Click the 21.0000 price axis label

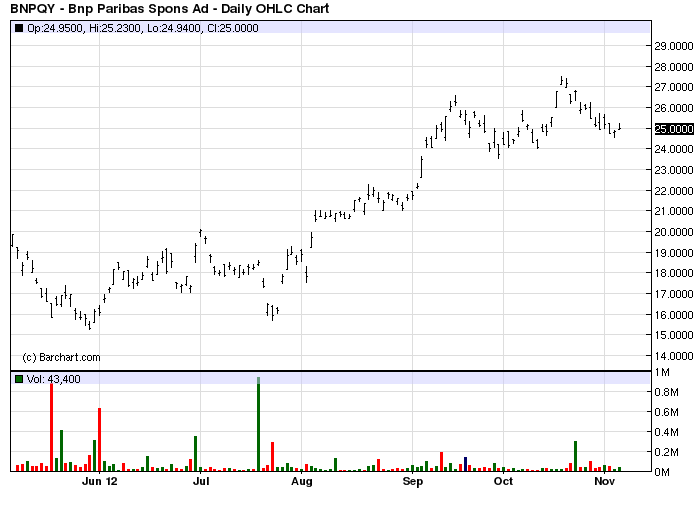pyautogui.click(x=674, y=211)
